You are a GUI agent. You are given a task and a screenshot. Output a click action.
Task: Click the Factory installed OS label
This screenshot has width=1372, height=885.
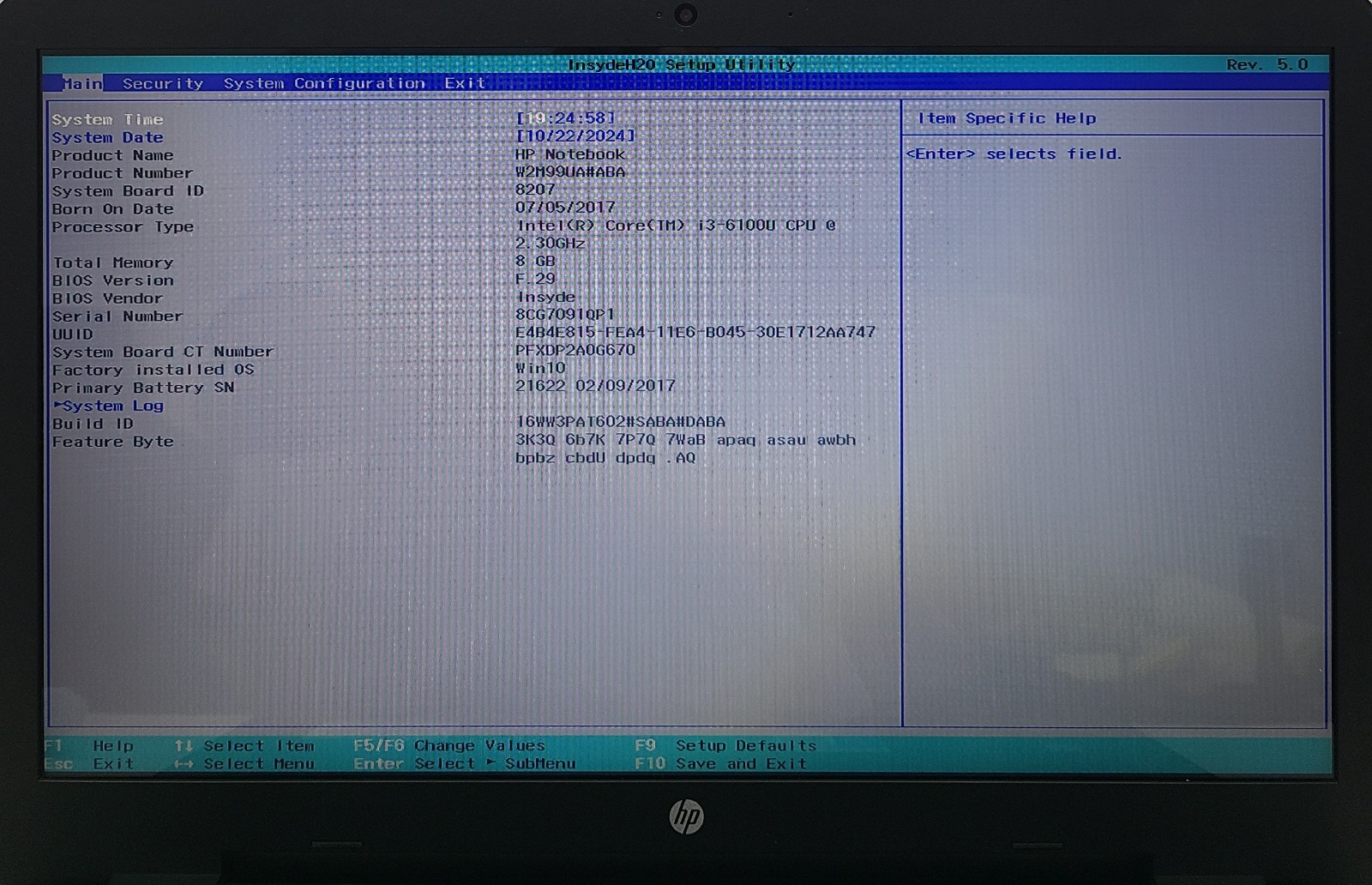(x=153, y=370)
